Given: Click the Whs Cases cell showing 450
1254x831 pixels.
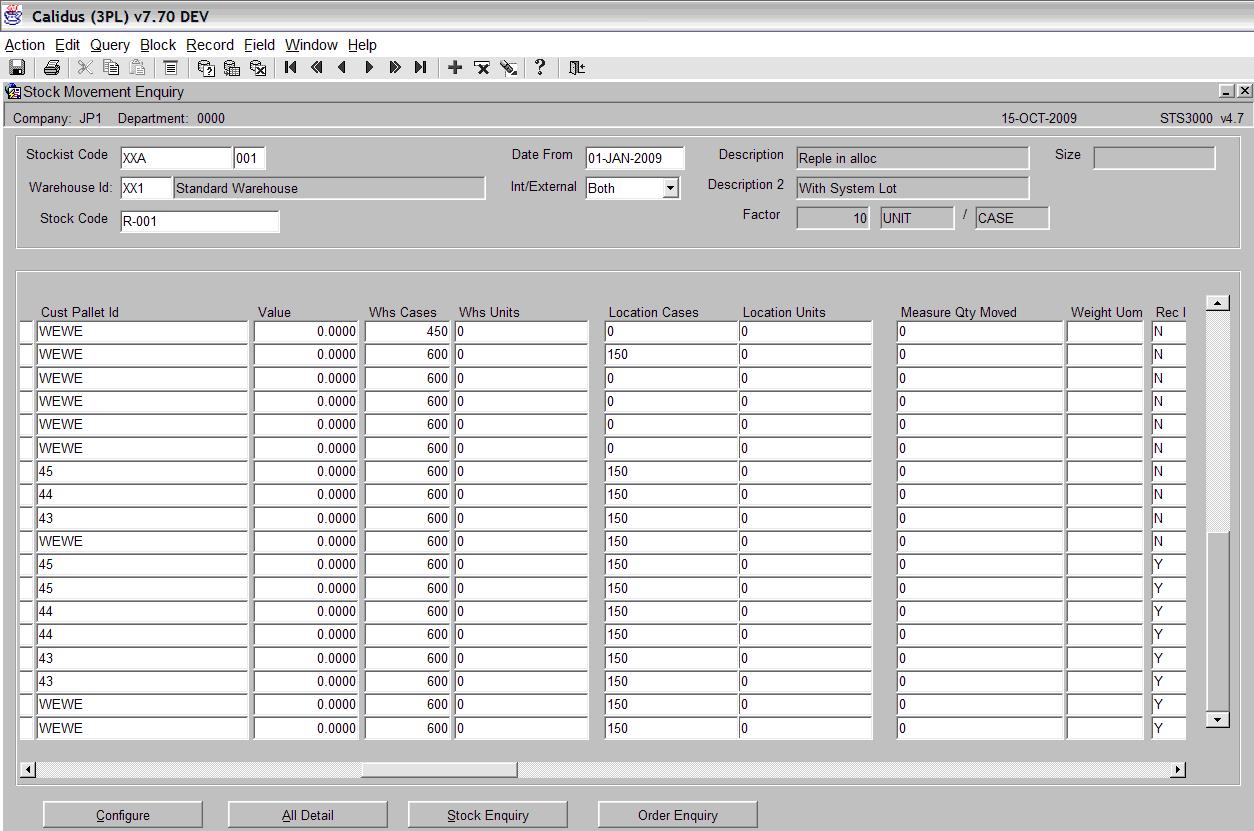Looking at the screenshot, I should coord(407,331).
